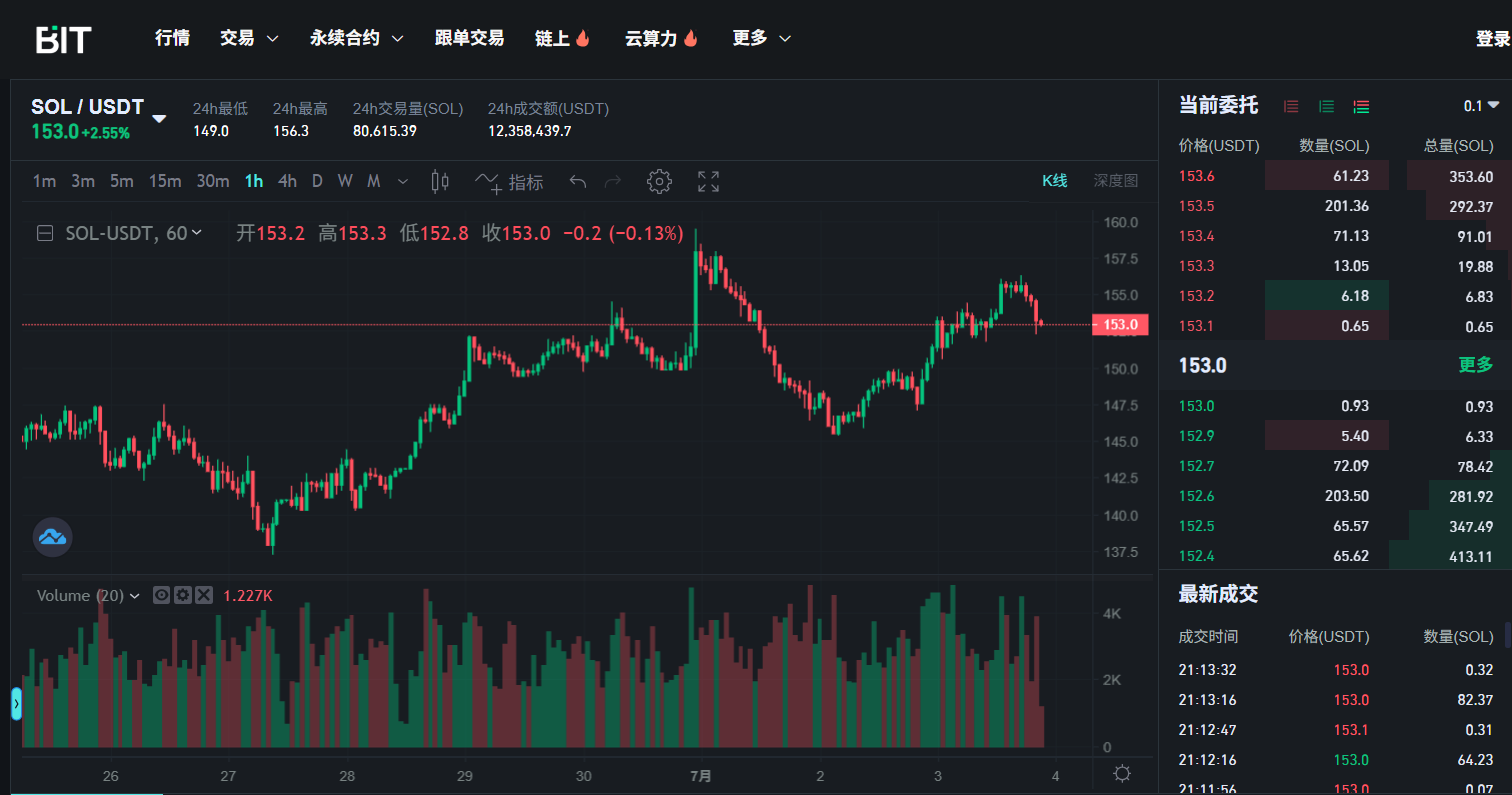Expand the left side panel handle
Screen dimensions: 1512x795
[x=16, y=703]
